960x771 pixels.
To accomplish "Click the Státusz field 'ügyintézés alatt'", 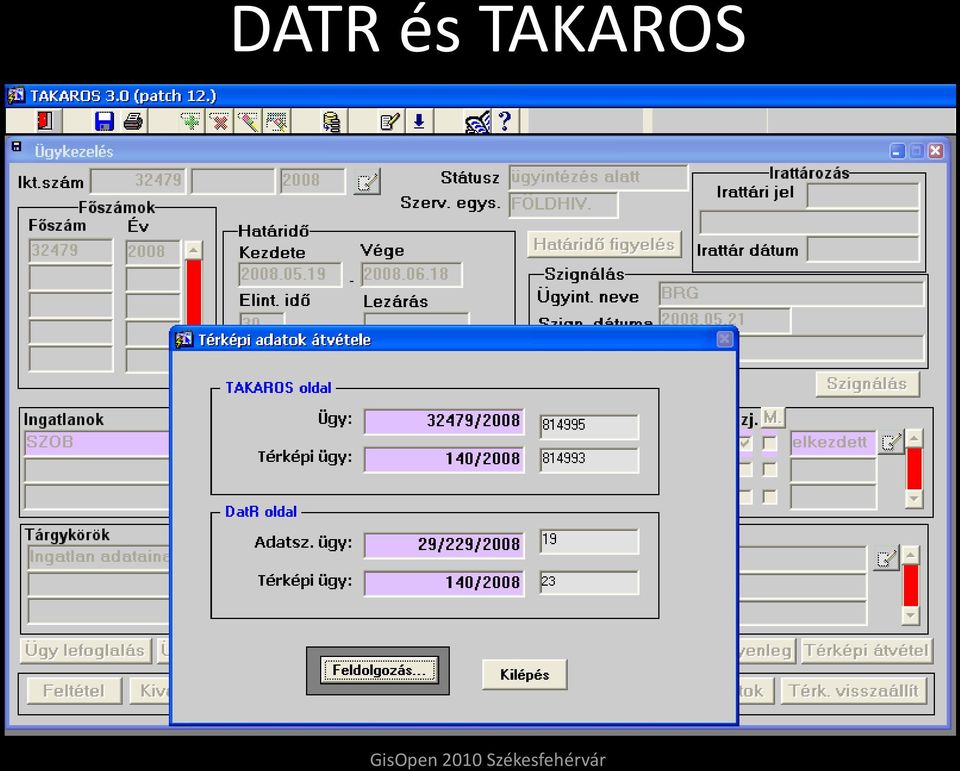I will (598, 178).
